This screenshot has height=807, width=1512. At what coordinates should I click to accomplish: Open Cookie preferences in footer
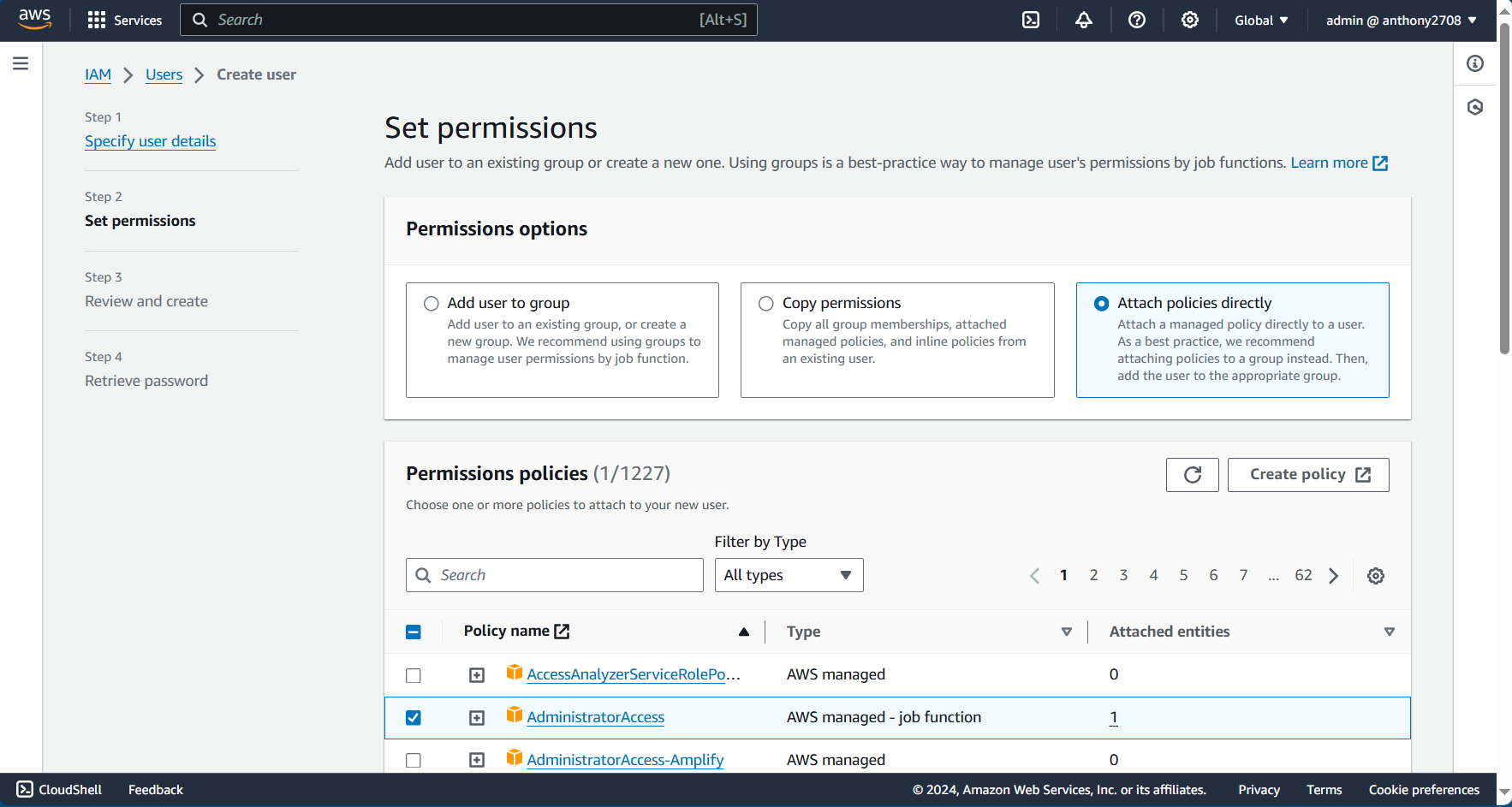coord(1424,790)
